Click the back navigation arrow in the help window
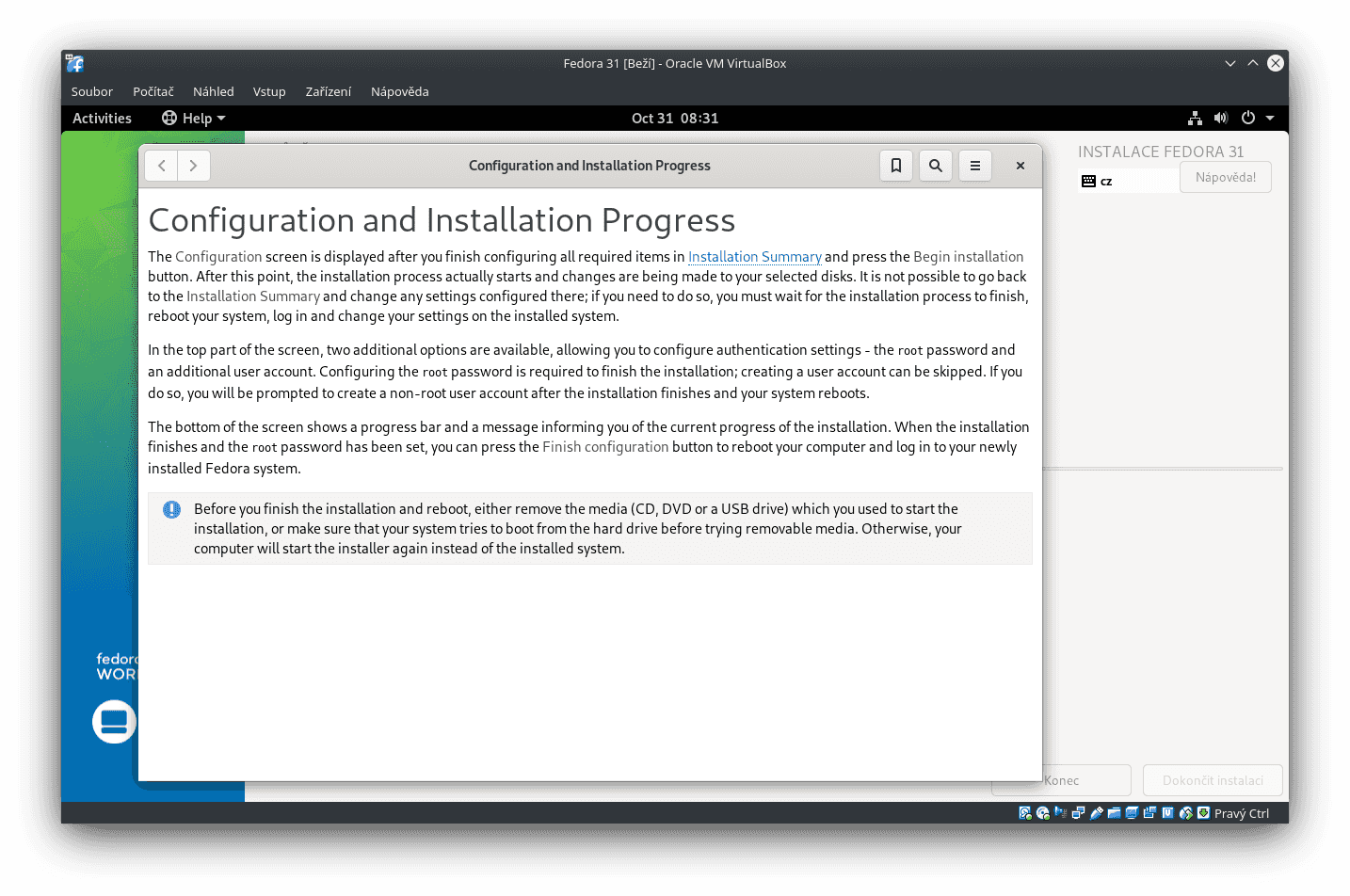The image size is (1350, 896). tap(161, 165)
